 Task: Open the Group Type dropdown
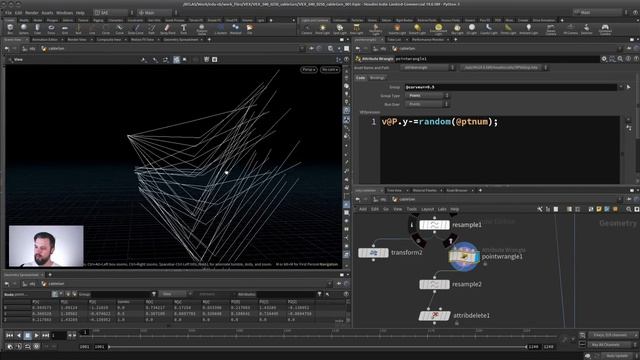(x=427, y=96)
